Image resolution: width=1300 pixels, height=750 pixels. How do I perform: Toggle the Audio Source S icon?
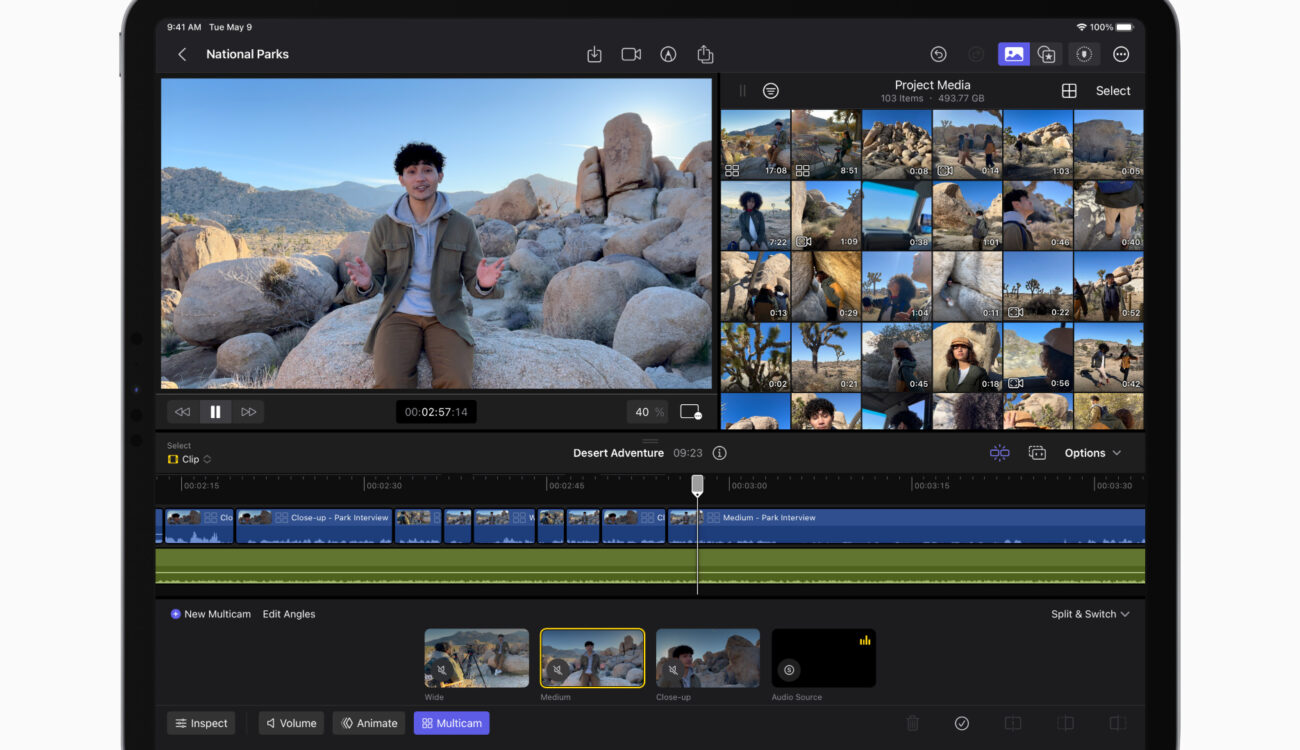pyautogui.click(x=789, y=670)
